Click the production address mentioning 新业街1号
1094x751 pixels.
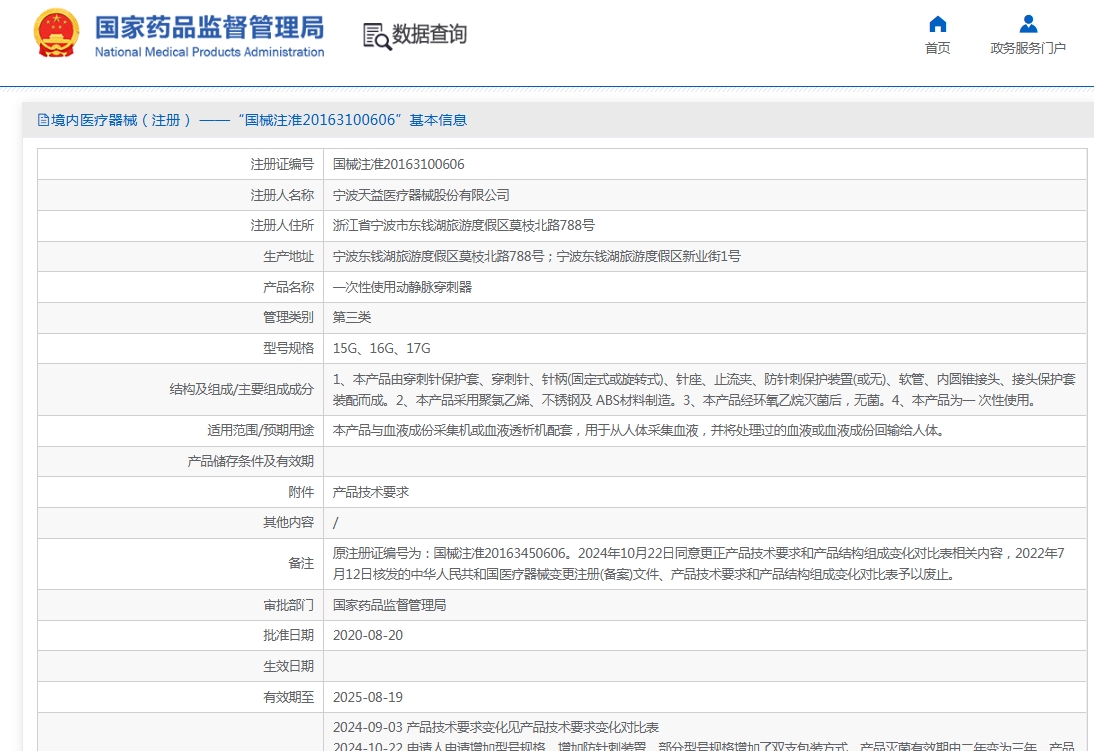pyautogui.click(x=537, y=256)
